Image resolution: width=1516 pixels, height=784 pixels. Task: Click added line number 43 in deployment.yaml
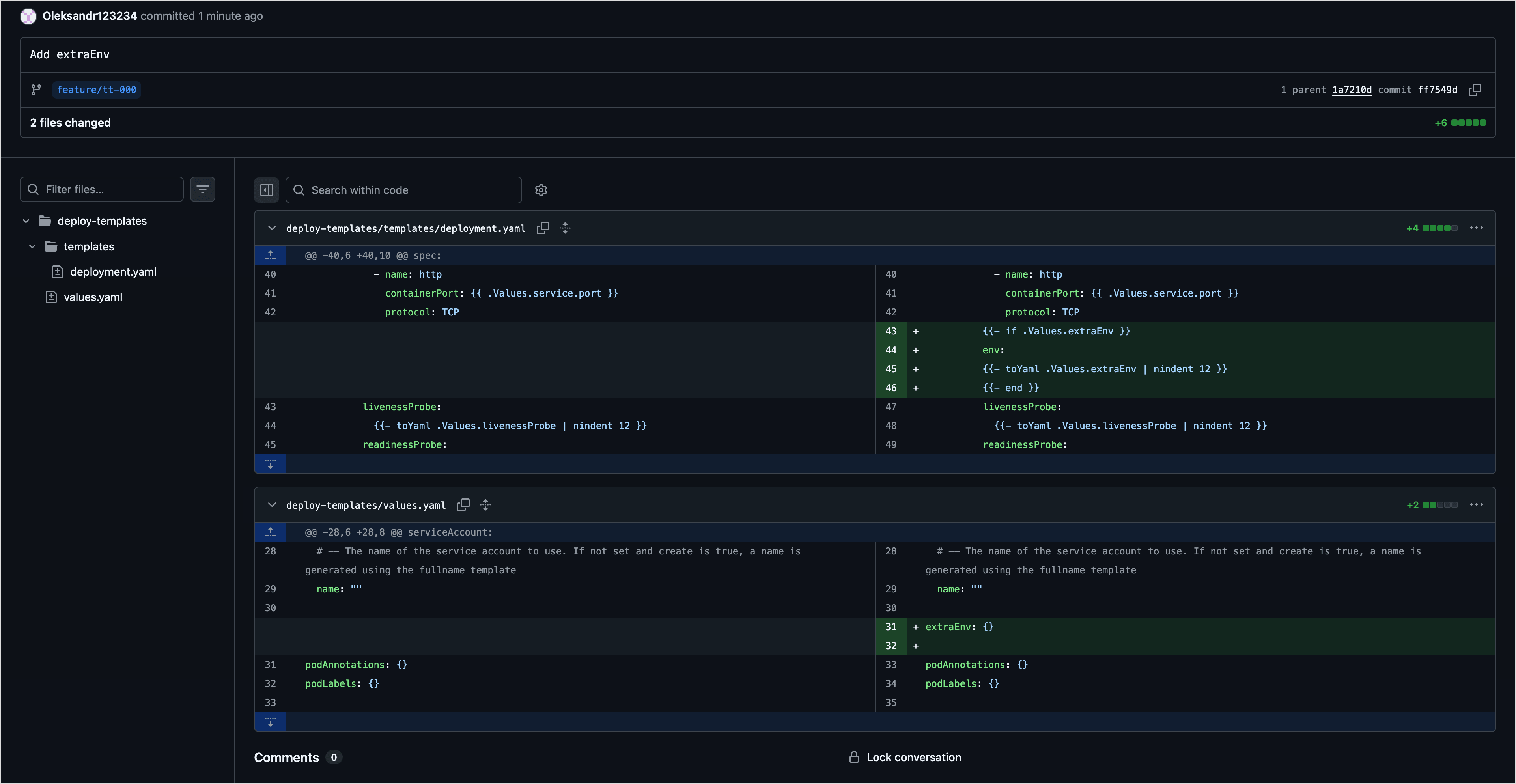click(891, 331)
